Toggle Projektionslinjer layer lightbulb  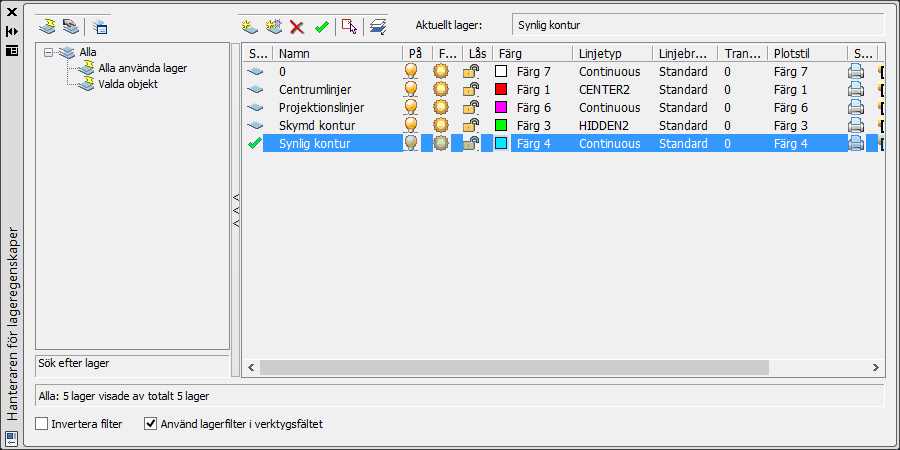[x=410, y=107]
